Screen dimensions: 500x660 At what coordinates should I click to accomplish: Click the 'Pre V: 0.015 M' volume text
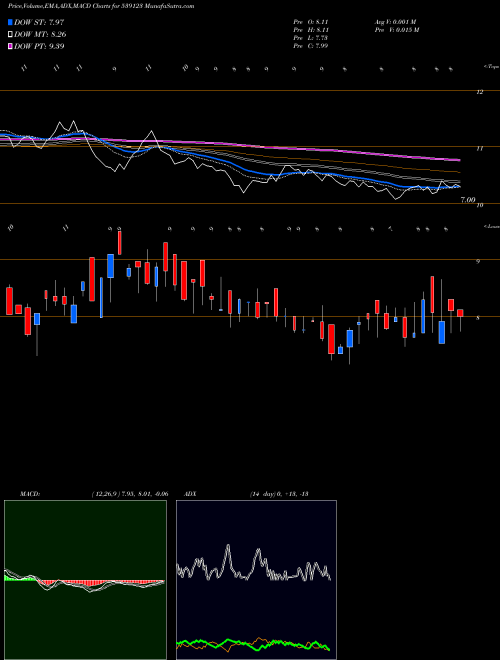pyautogui.click(x=396, y=30)
